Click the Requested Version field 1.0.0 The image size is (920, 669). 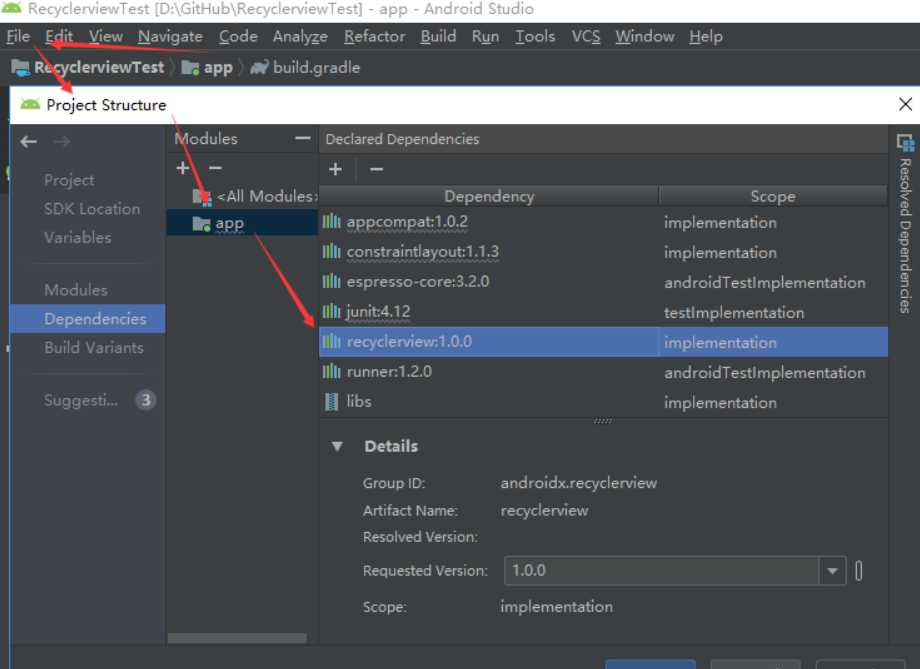pos(661,570)
